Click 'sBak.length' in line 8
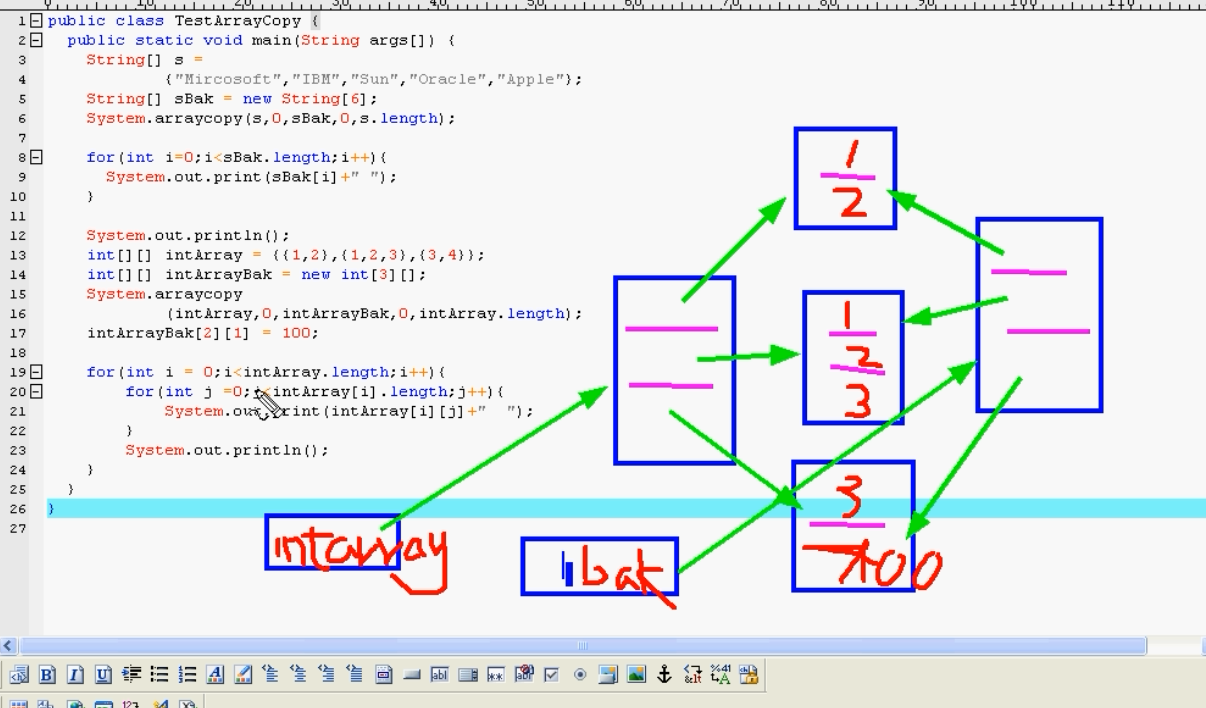This screenshot has height=708, width=1206. point(277,157)
